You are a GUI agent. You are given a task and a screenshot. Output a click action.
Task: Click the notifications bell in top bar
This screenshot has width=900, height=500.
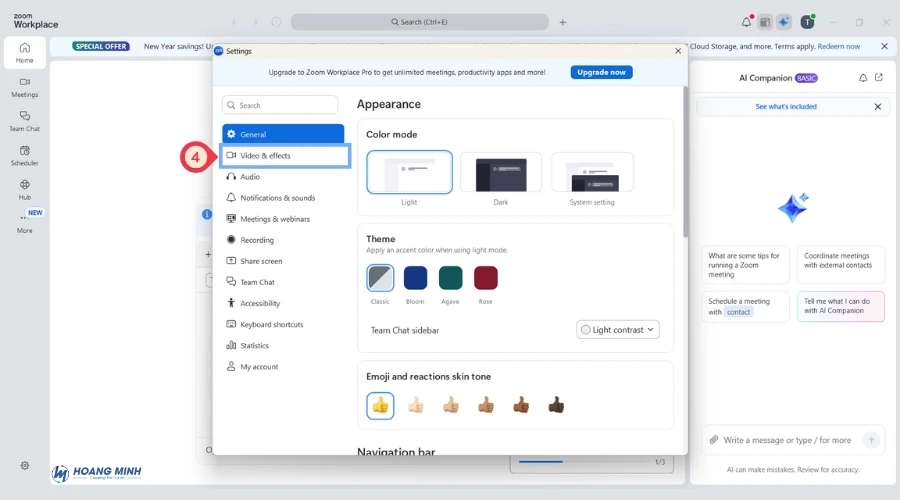tap(746, 21)
